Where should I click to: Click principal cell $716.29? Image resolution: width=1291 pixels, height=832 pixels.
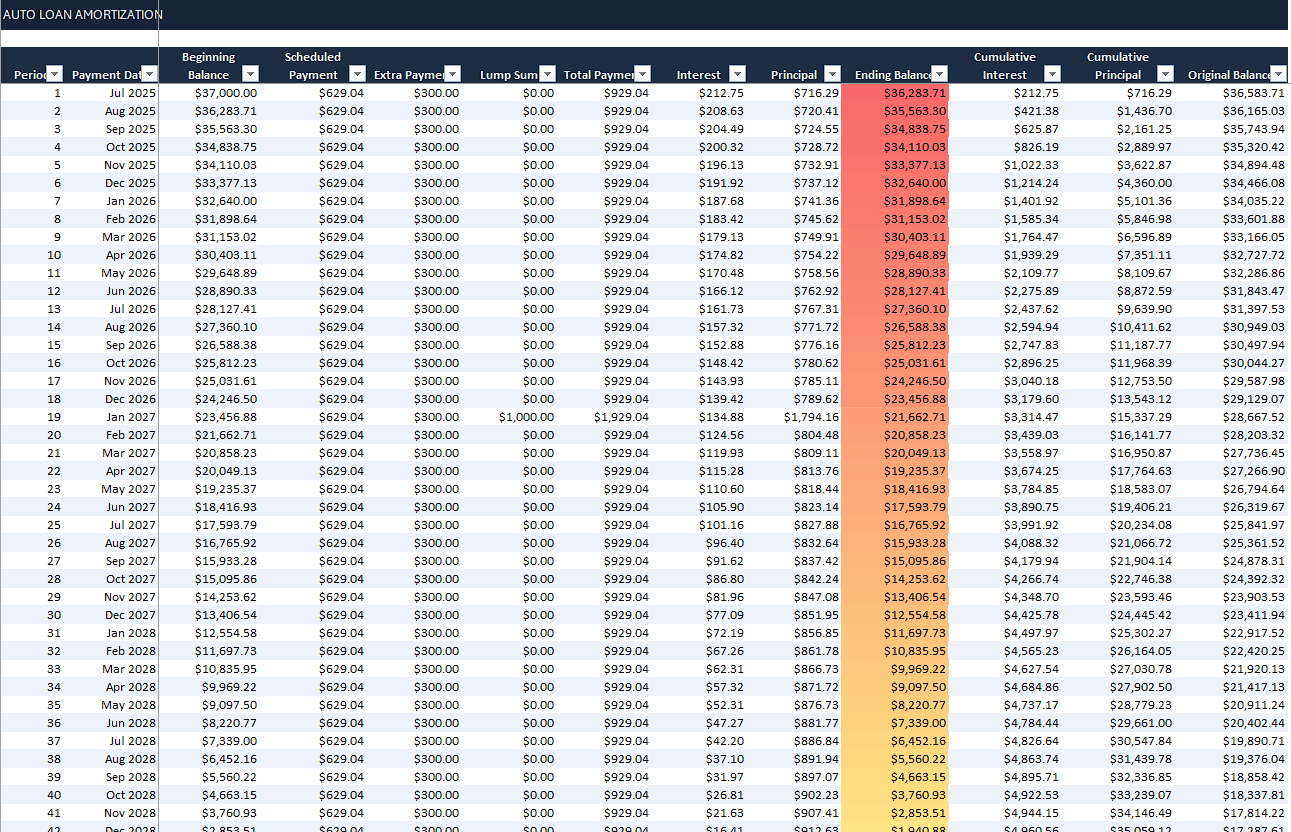click(794, 93)
